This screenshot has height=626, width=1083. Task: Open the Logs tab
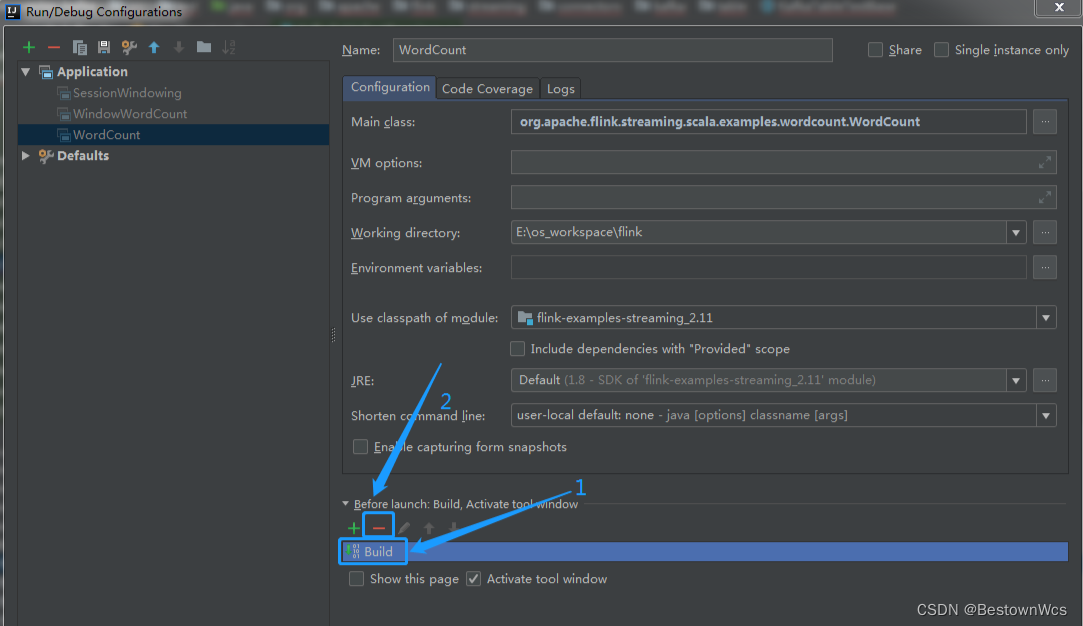[x=560, y=88]
